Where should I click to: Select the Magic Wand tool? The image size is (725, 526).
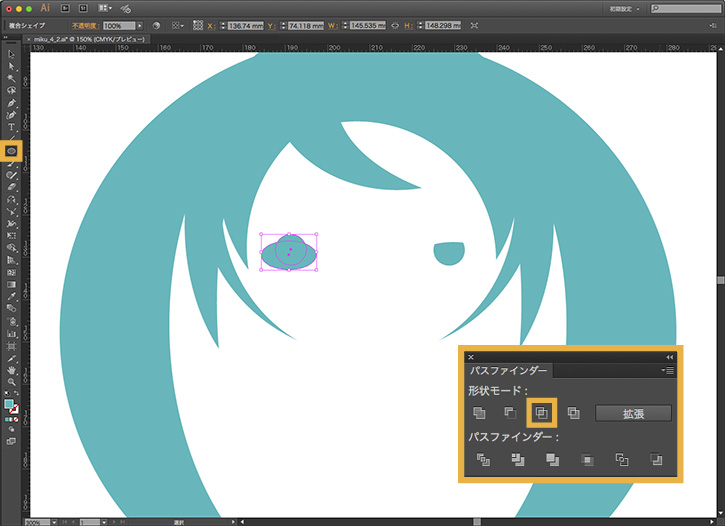[x=11, y=78]
